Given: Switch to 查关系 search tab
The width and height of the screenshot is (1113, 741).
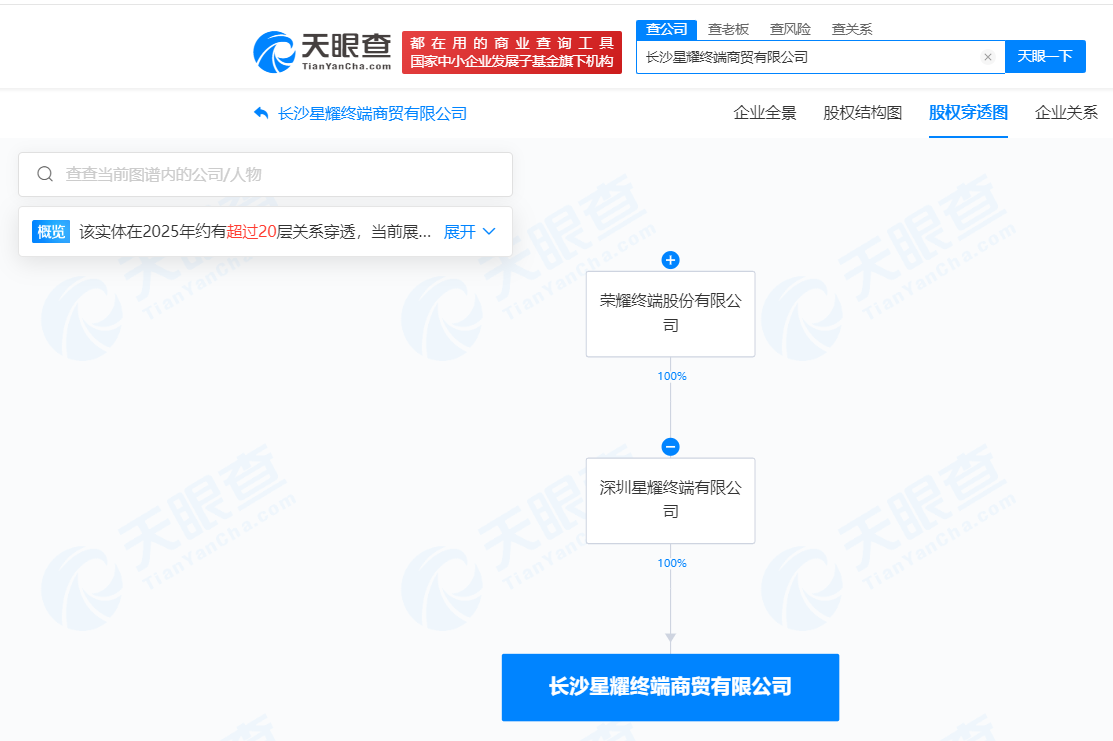Looking at the screenshot, I should [x=852, y=29].
